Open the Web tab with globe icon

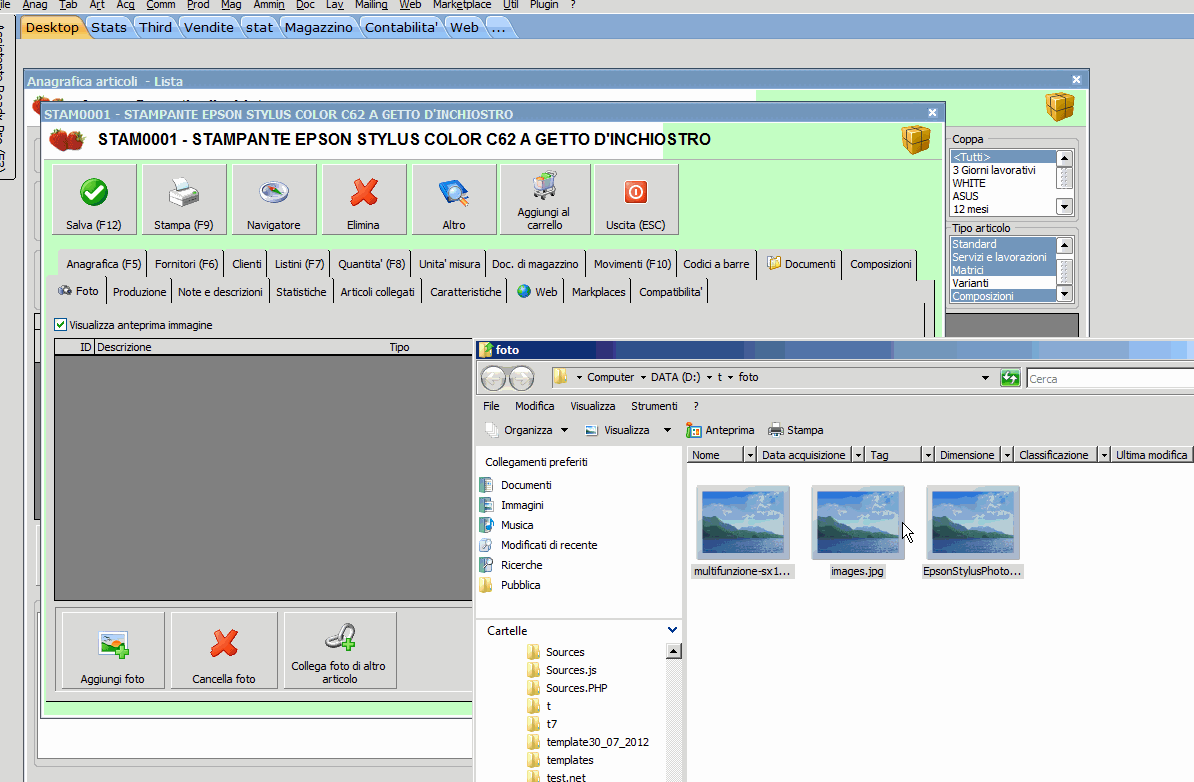(x=537, y=292)
